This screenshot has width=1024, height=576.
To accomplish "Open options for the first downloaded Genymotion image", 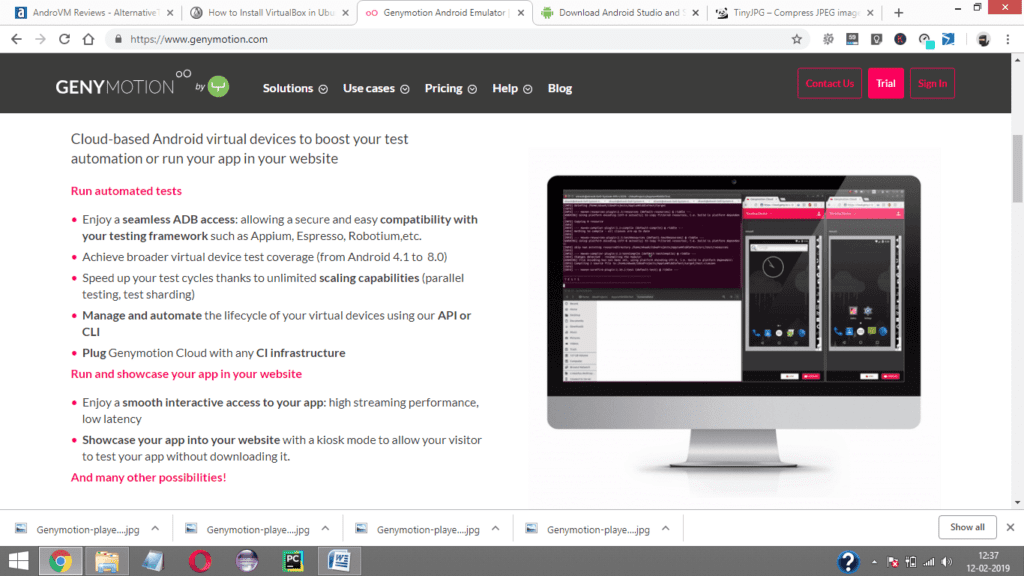I will click(153, 527).
